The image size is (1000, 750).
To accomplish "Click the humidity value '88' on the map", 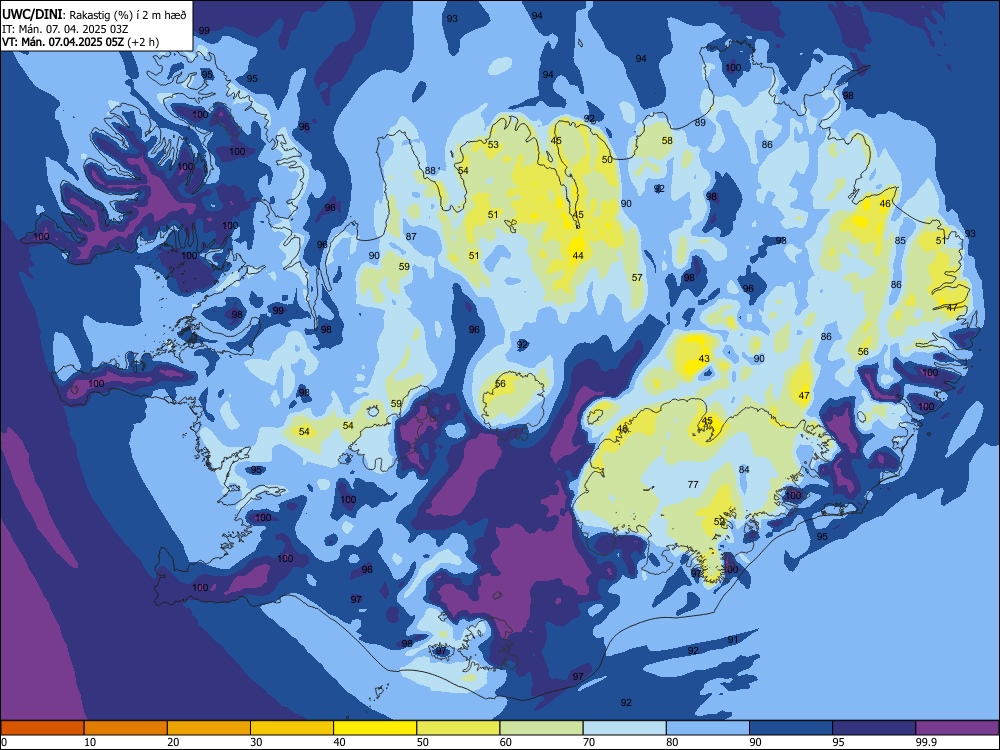I will coord(430,170).
